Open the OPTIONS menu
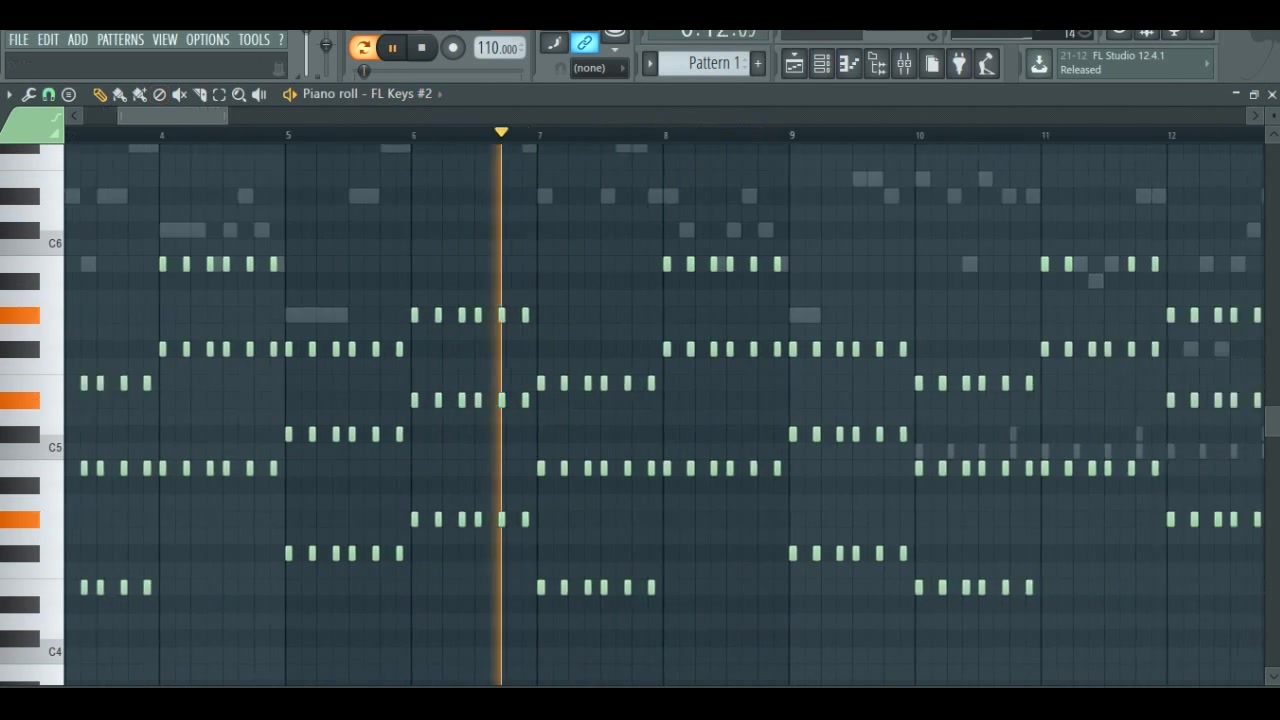The width and height of the screenshot is (1280, 720). click(208, 40)
